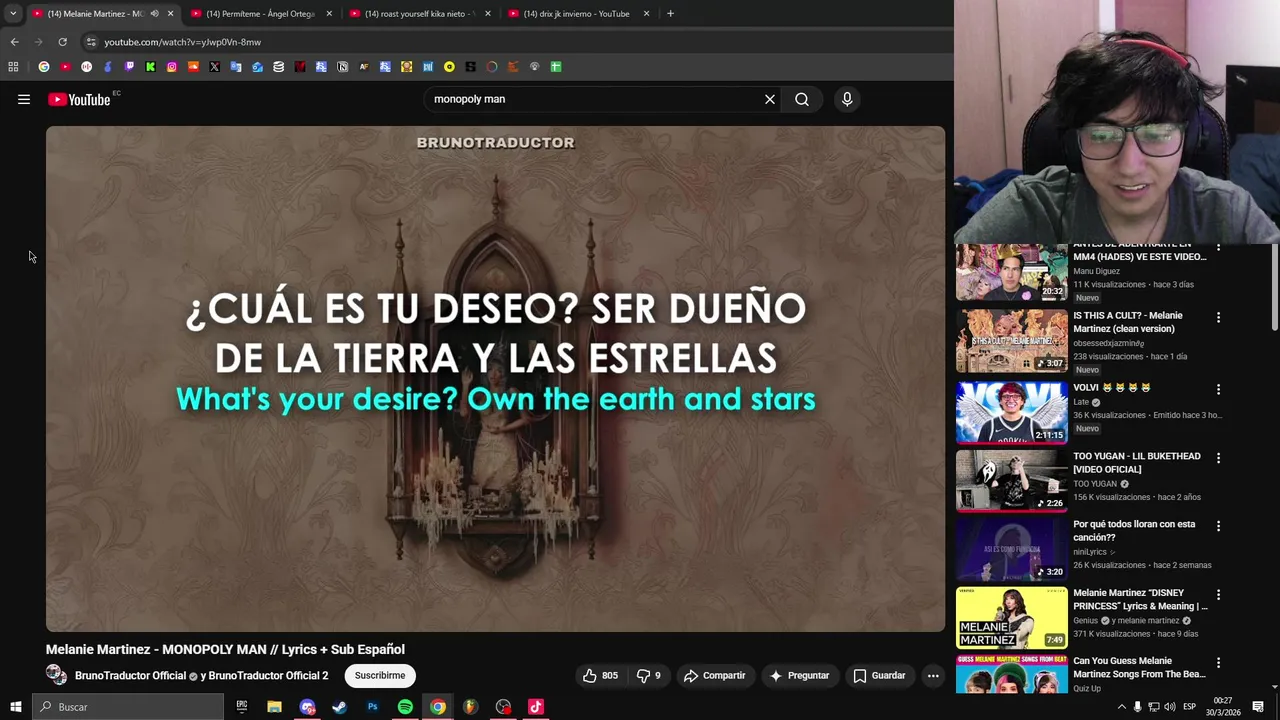Open IS THIS A CULT? video thumbnail
Viewport: 1280px width, 720px height.
click(x=1012, y=341)
